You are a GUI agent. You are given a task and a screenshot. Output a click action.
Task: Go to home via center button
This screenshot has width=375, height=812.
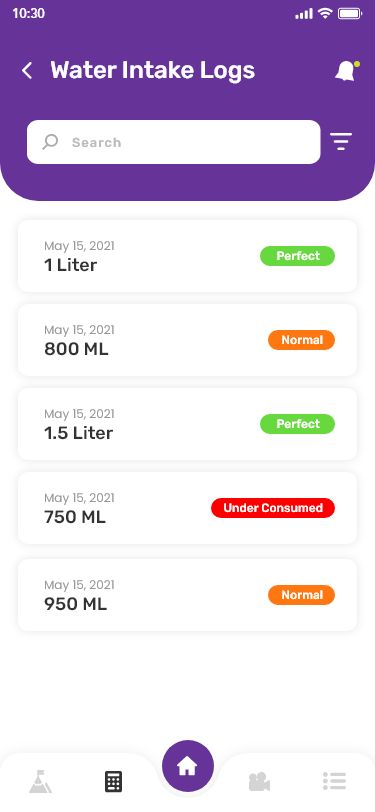(x=188, y=766)
